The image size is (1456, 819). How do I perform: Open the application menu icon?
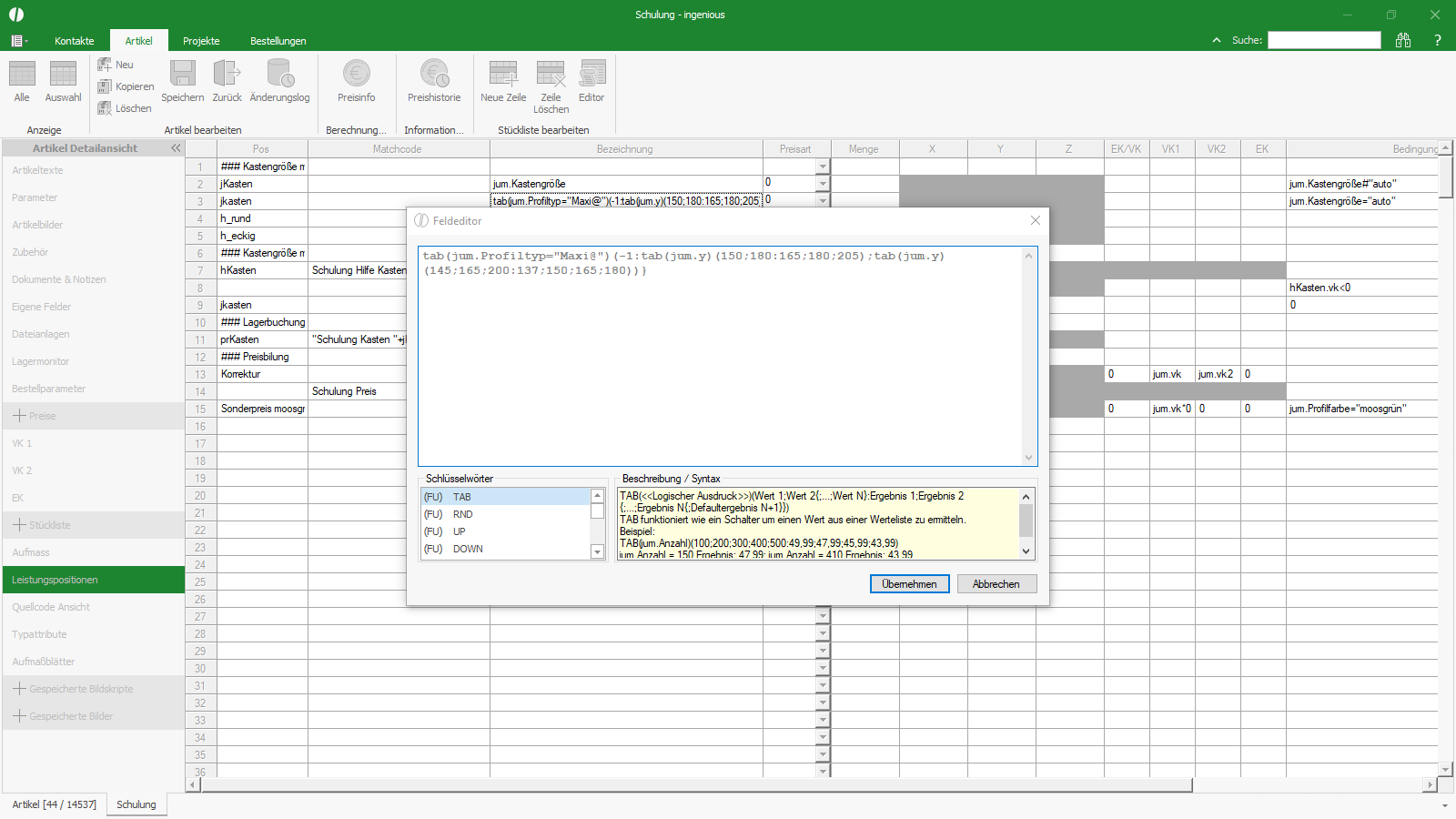[x=19, y=41]
